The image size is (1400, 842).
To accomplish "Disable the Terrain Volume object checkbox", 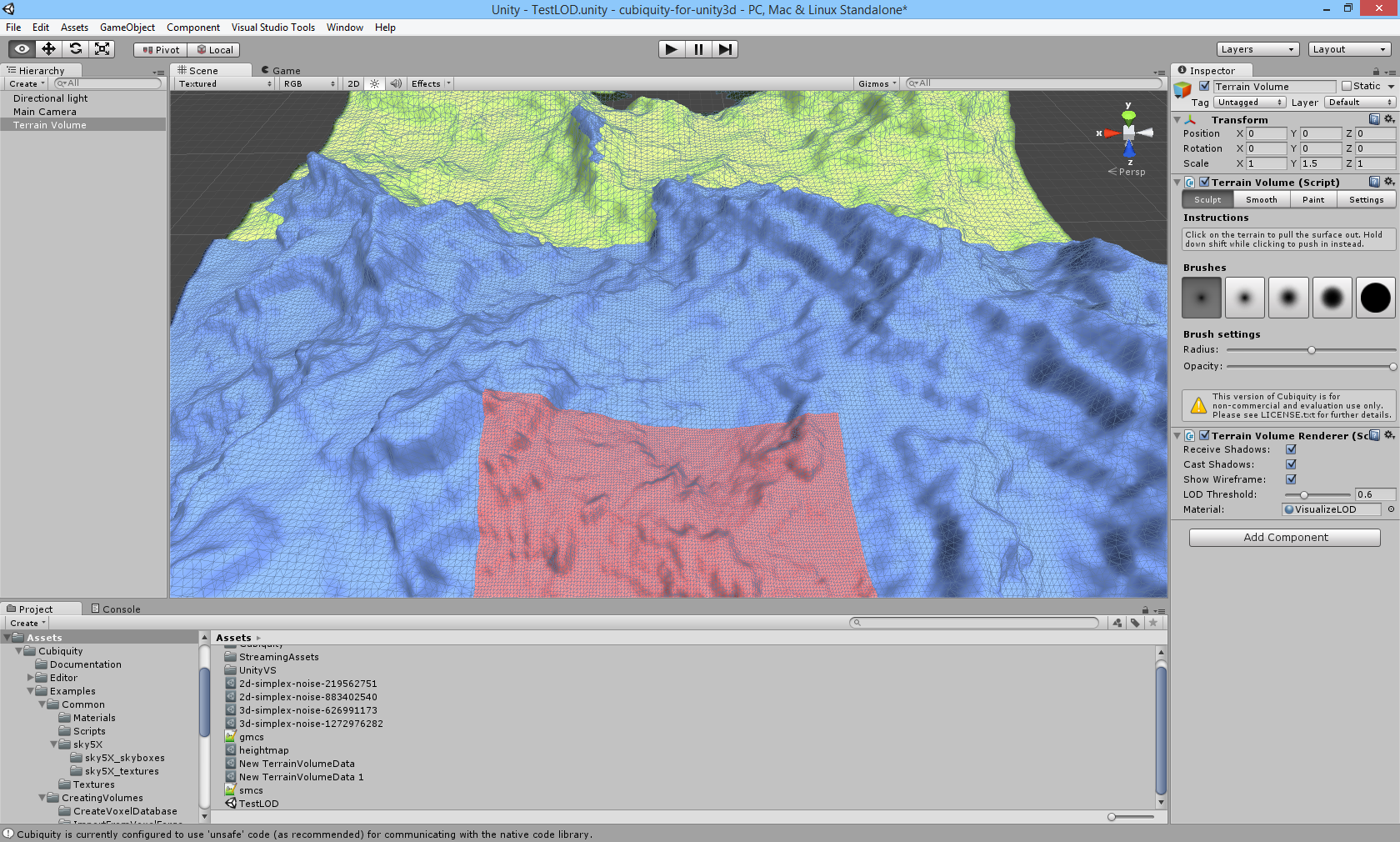I will point(1204,86).
